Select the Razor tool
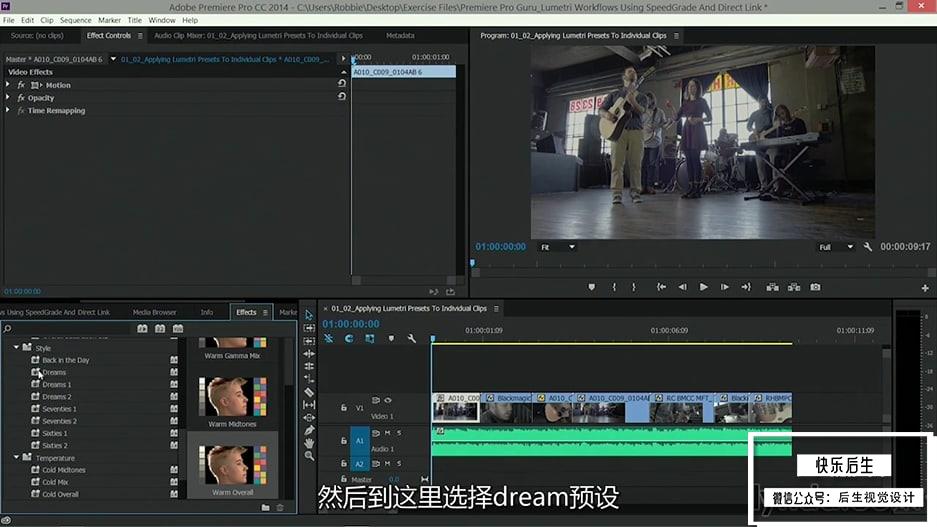The image size is (937, 527). point(309,392)
